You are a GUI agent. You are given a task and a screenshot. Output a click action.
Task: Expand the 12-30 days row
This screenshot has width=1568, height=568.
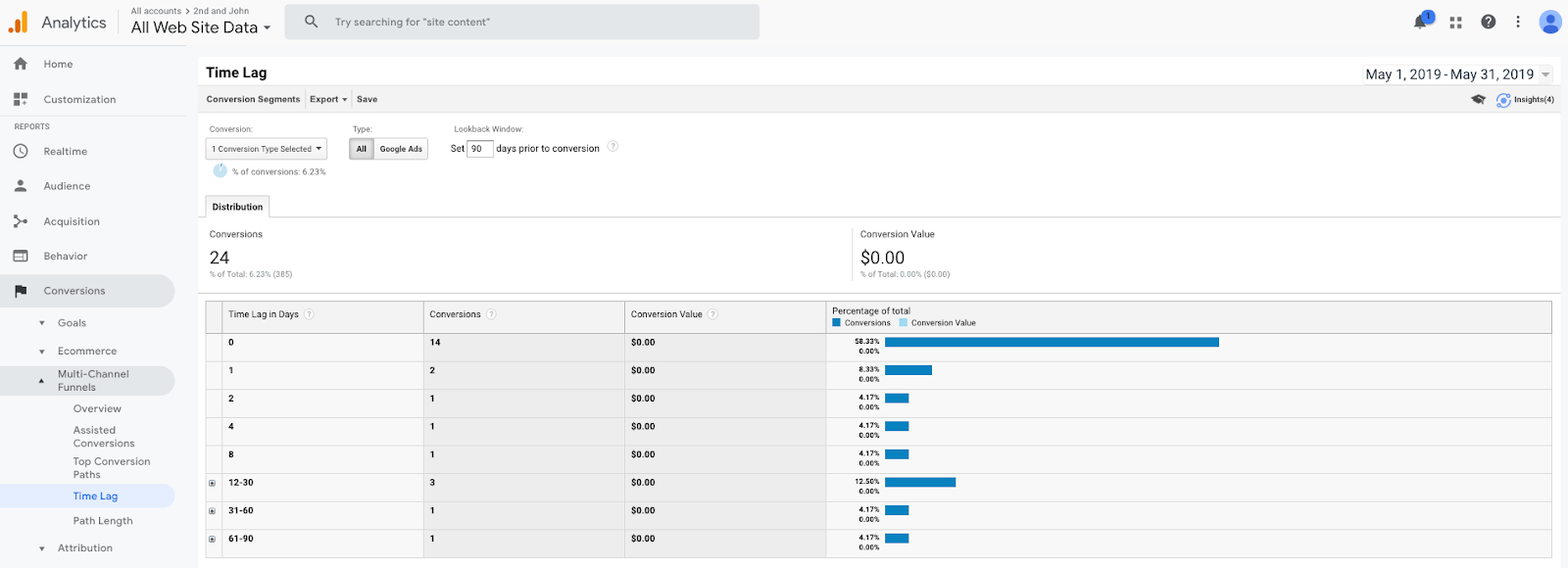tap(212, 483)
